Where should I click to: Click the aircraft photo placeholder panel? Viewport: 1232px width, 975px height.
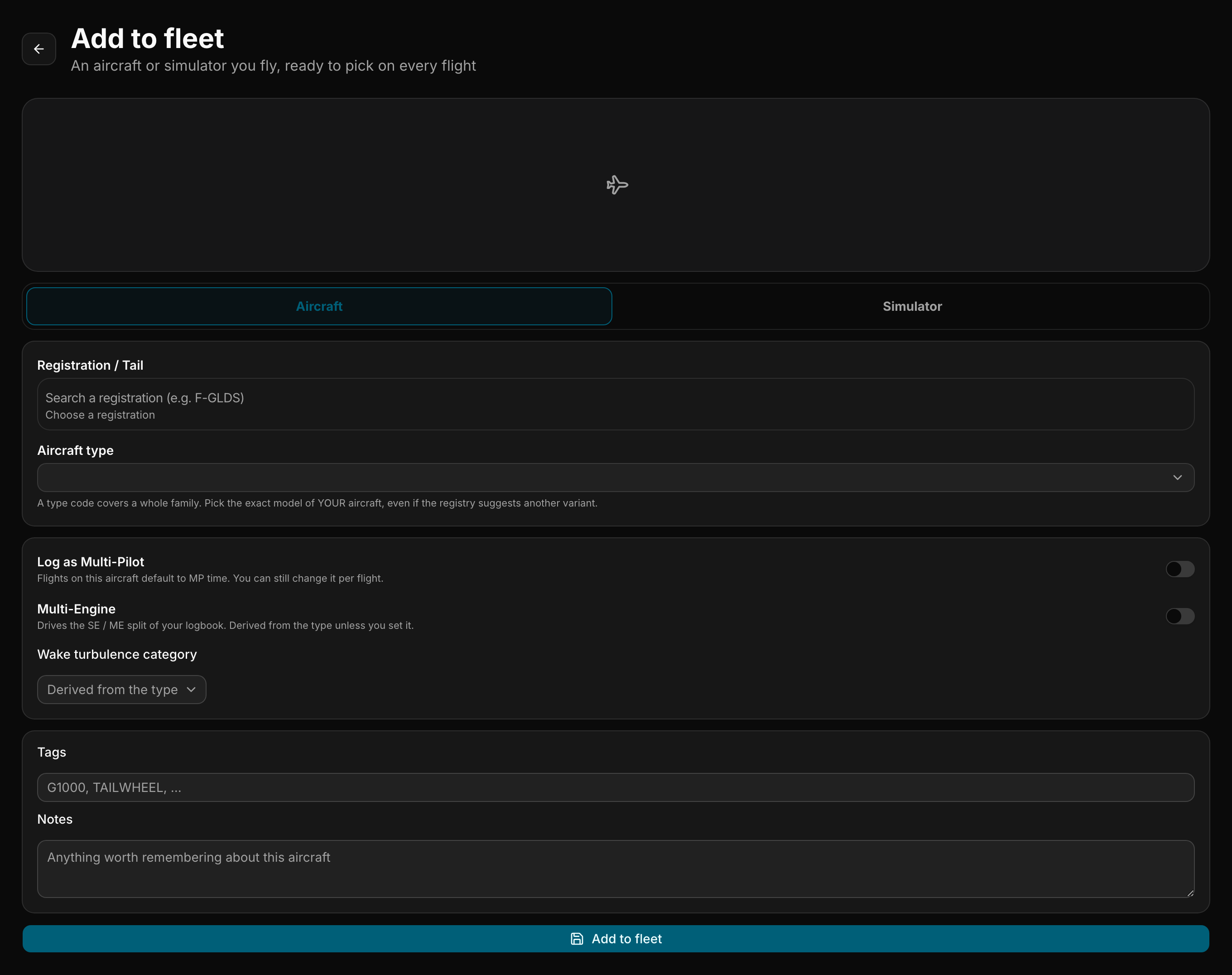click(x=616, y=185)
